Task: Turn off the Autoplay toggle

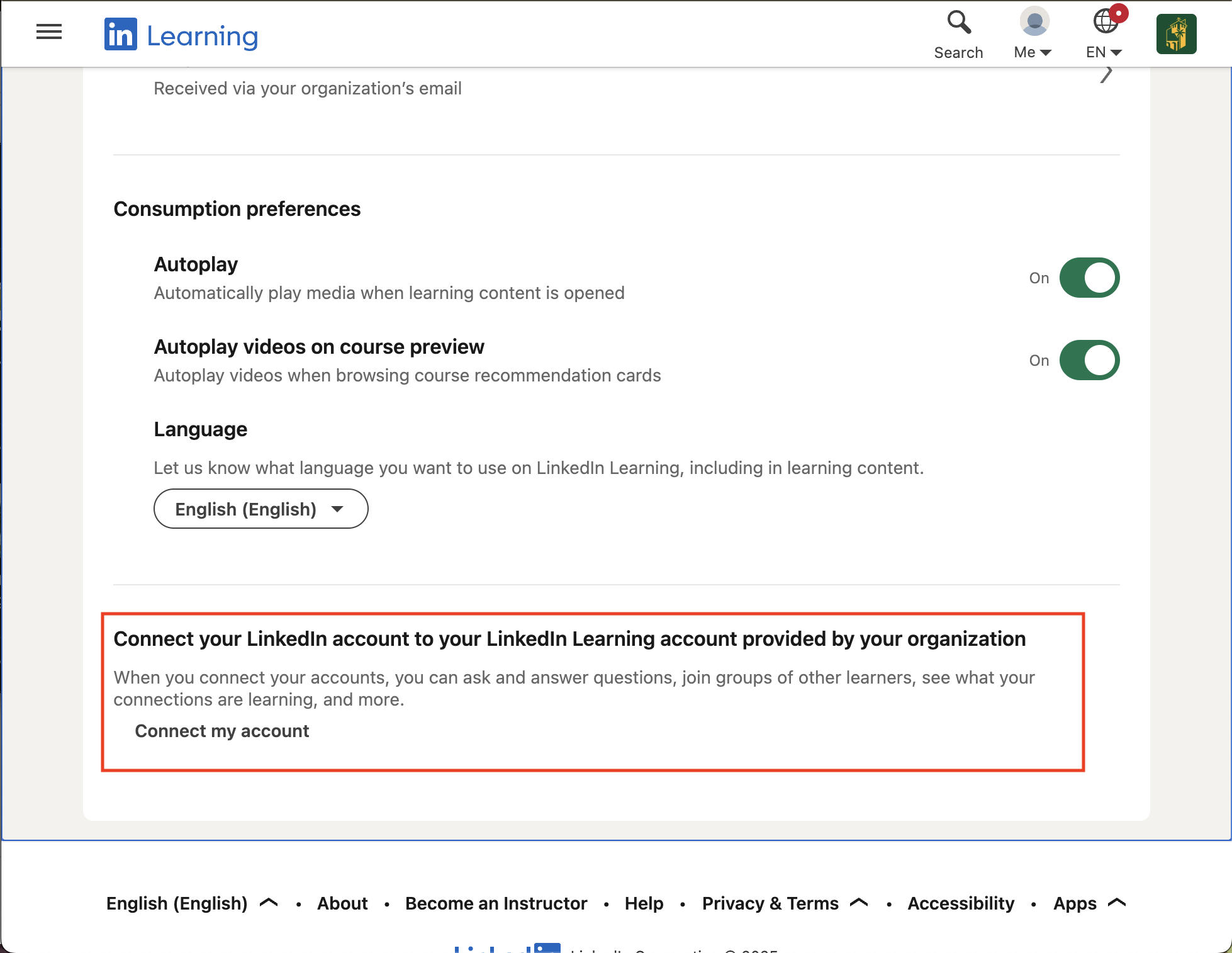Action: point(1089,278)
